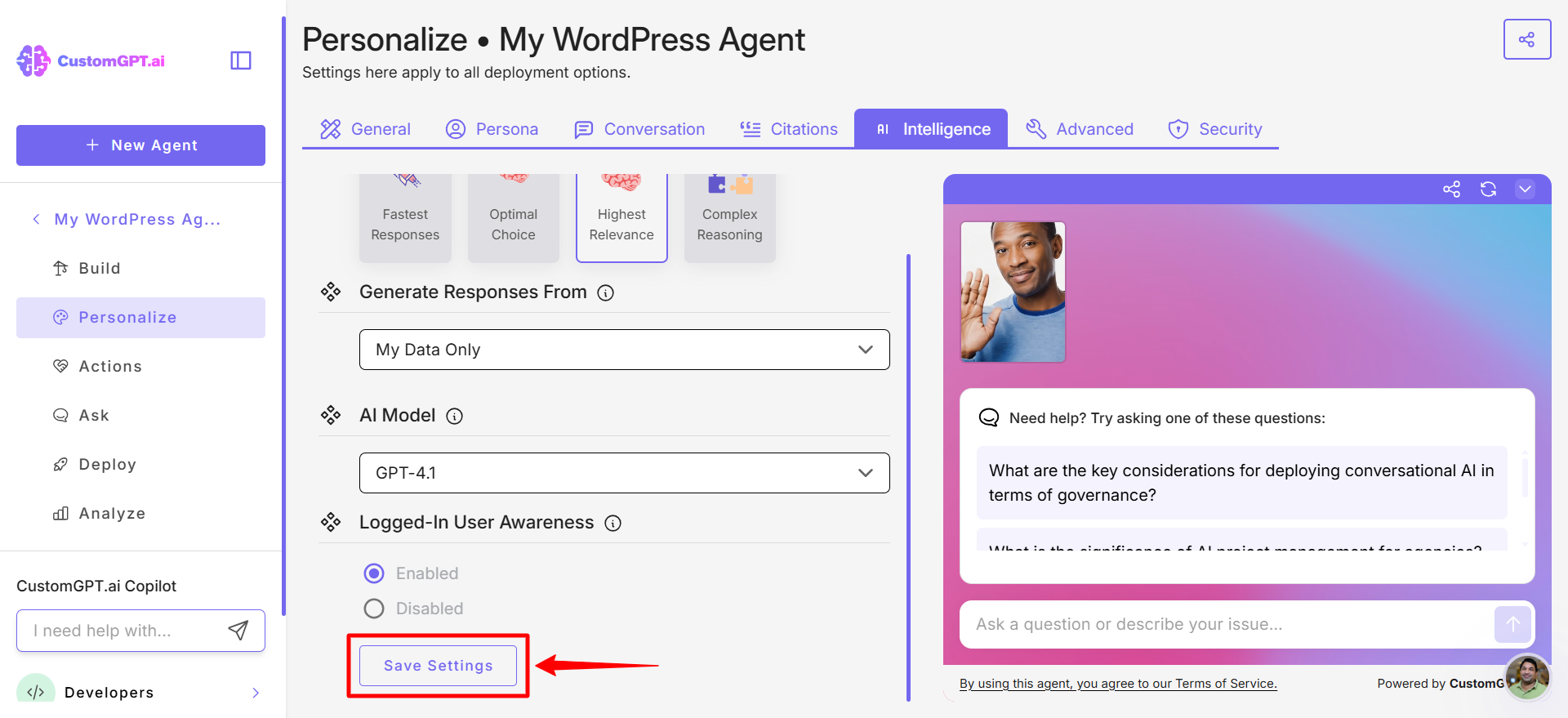Open info tooltip for AI Model
Screen dimensions: 1568x718
point(454,416)
